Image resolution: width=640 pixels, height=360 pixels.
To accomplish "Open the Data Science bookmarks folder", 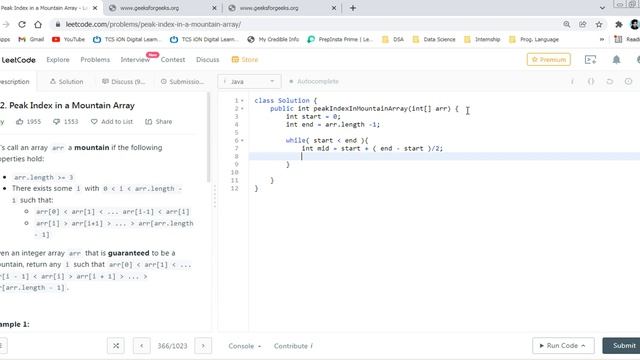I will point(434,39).
